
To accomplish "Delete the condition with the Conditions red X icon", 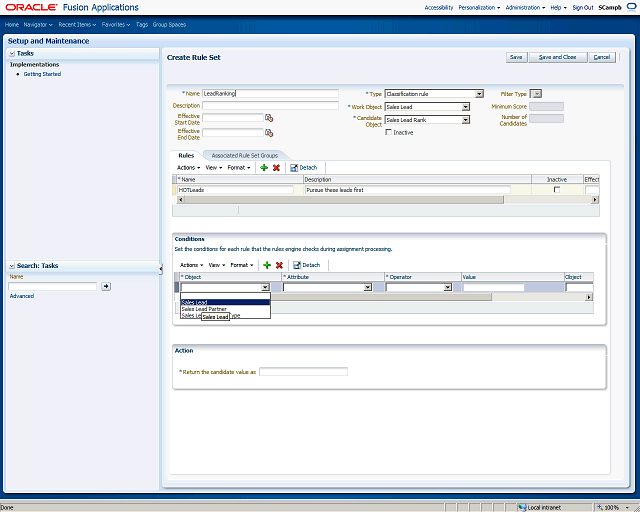I will coord(279,265).
